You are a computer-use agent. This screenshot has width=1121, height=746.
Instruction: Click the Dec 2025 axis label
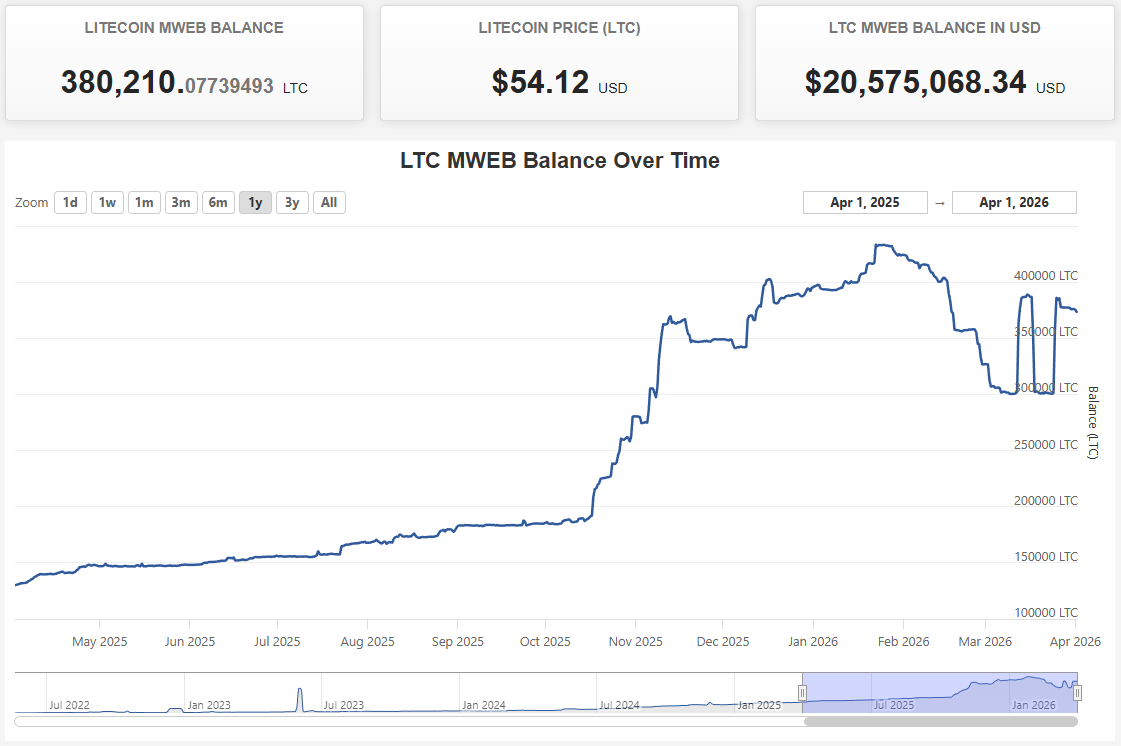pyautogui.click(x=723, y=642)
